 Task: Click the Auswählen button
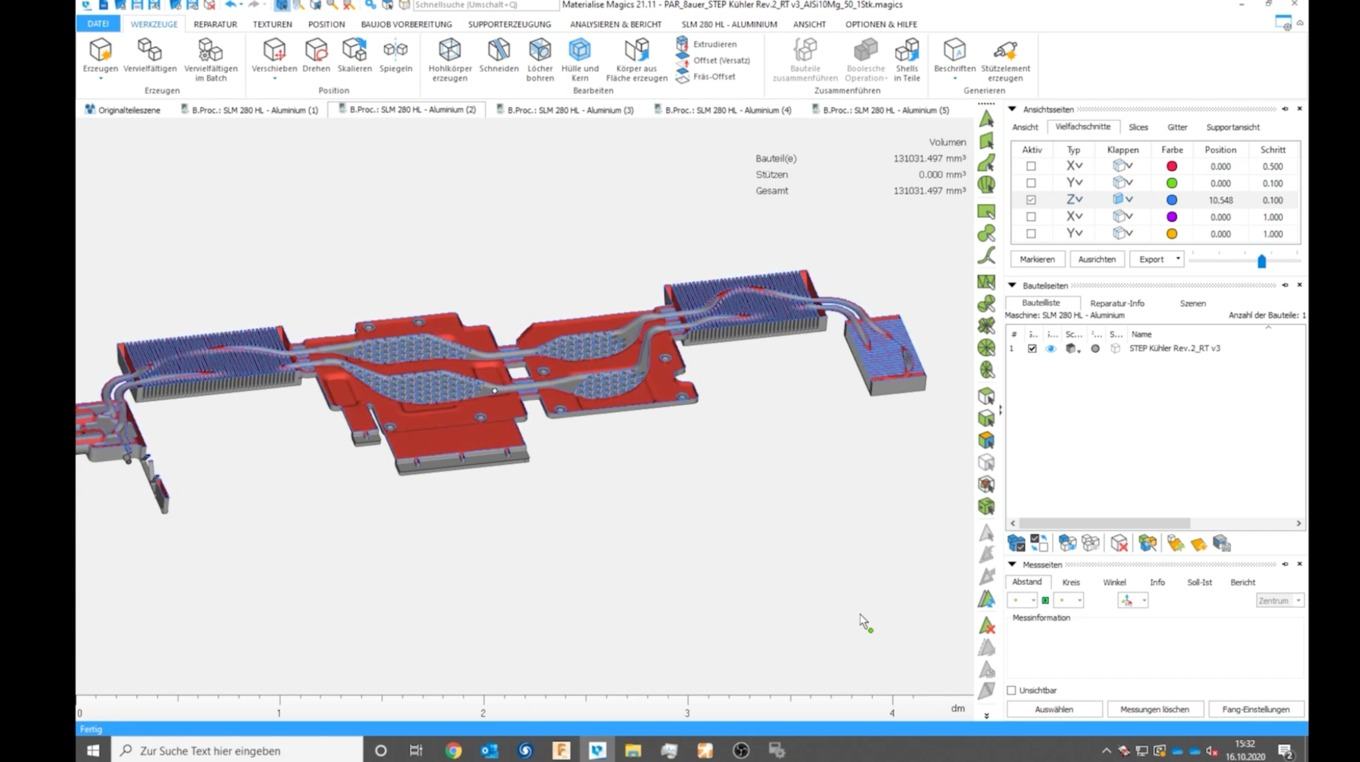click(x=1054, y=709)
